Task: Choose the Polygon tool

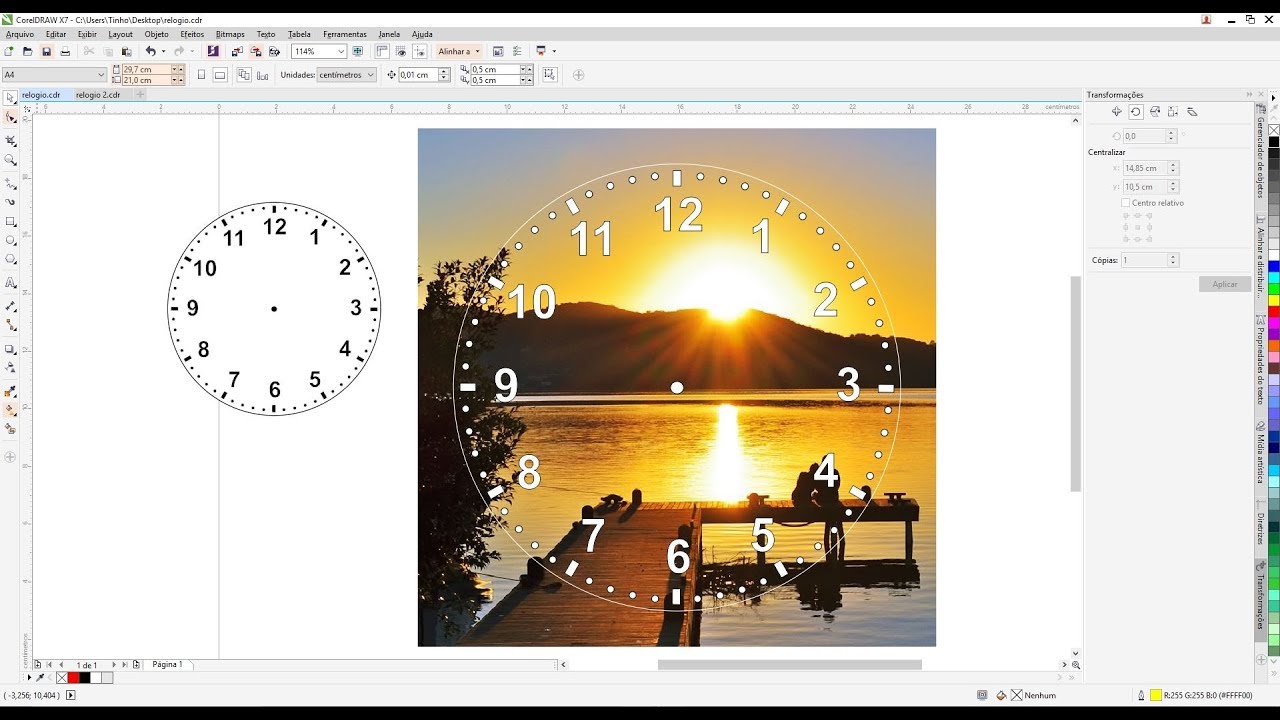Action: coord(11,260)
